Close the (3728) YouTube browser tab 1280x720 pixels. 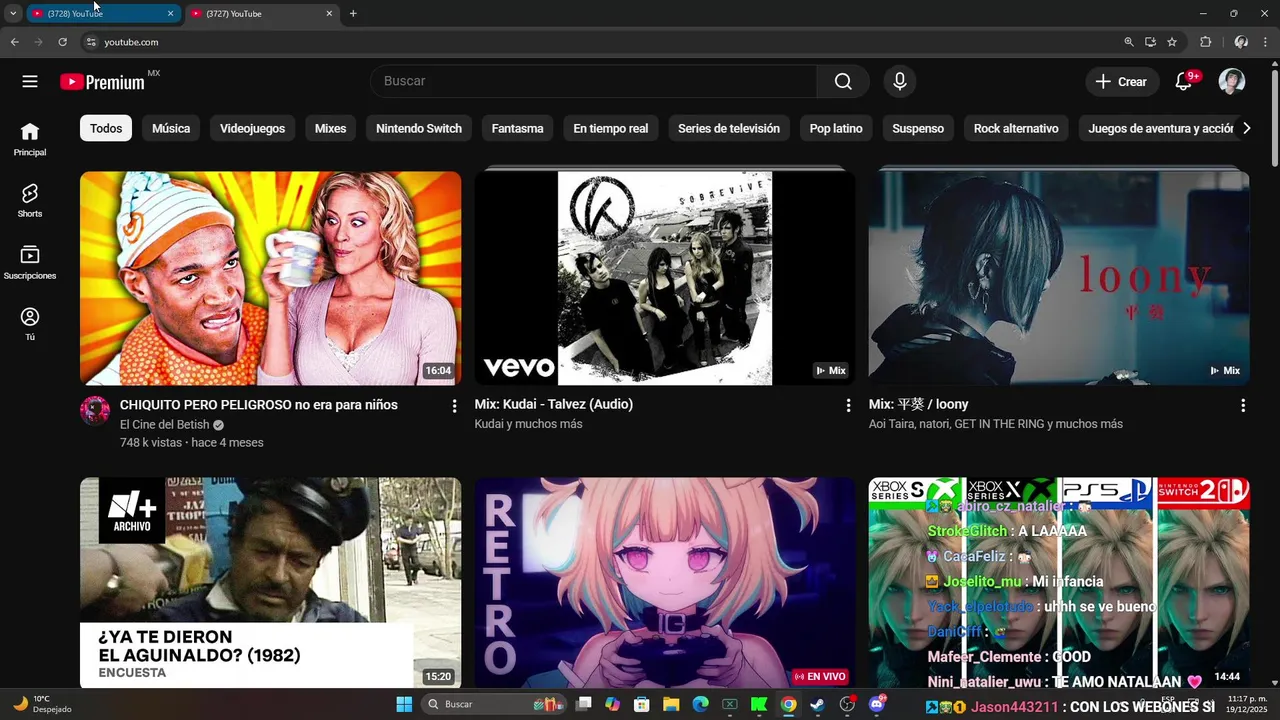coord(170,14)
